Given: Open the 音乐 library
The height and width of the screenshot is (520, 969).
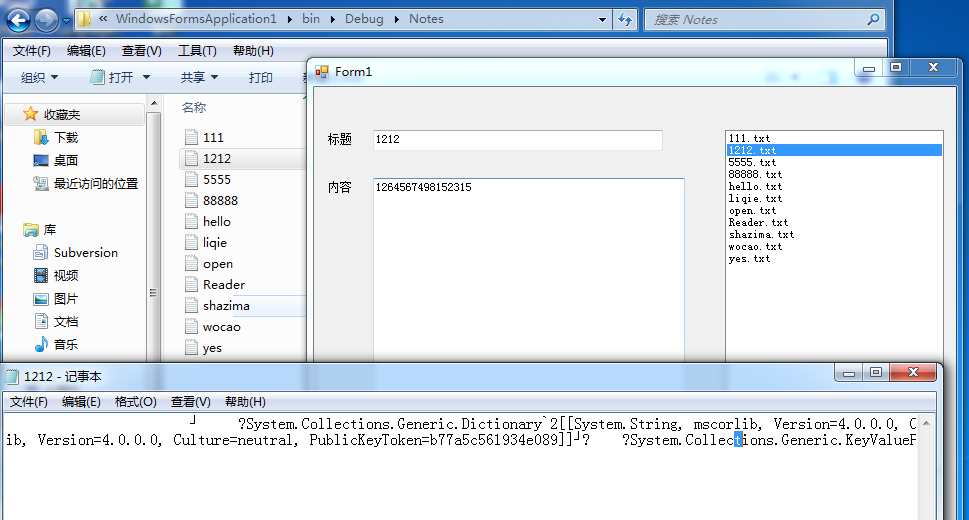Looking at the screenshot, I should (56, 344).
